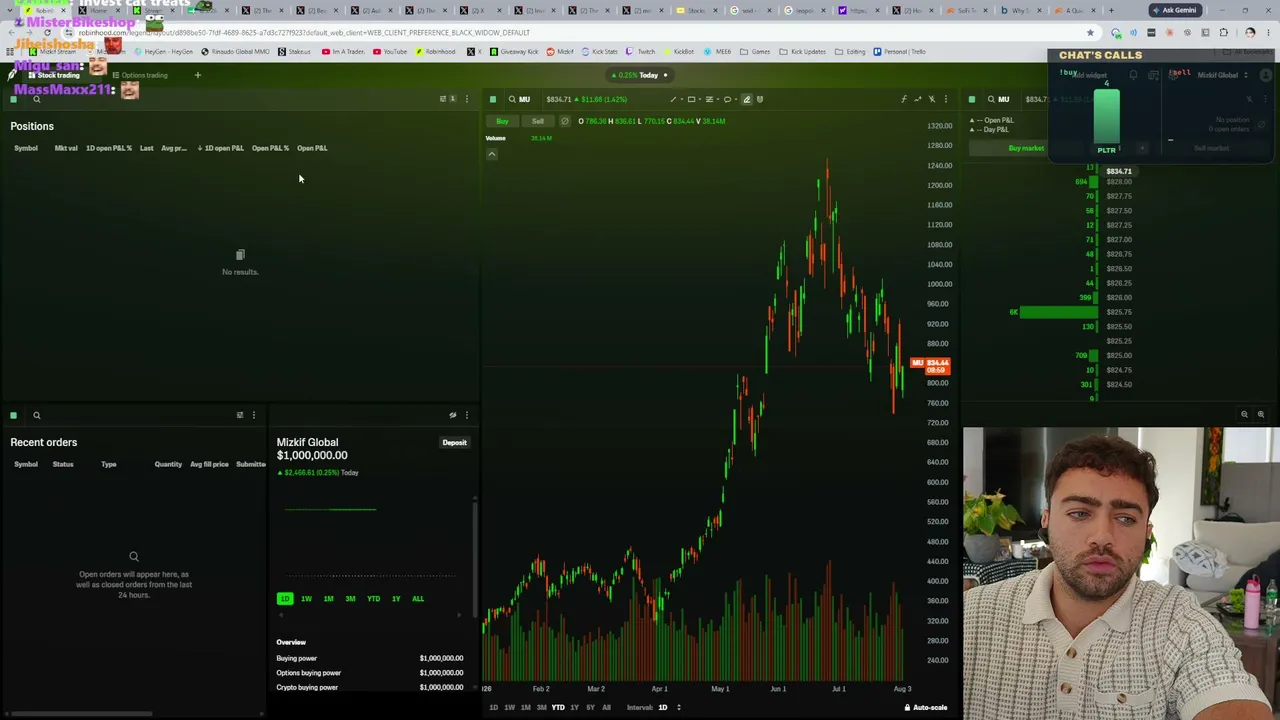Image resolution: width=1280 pixels, height=720 pixels.
Task: Open Recent orders column settings icon
Action: [240, 415]
